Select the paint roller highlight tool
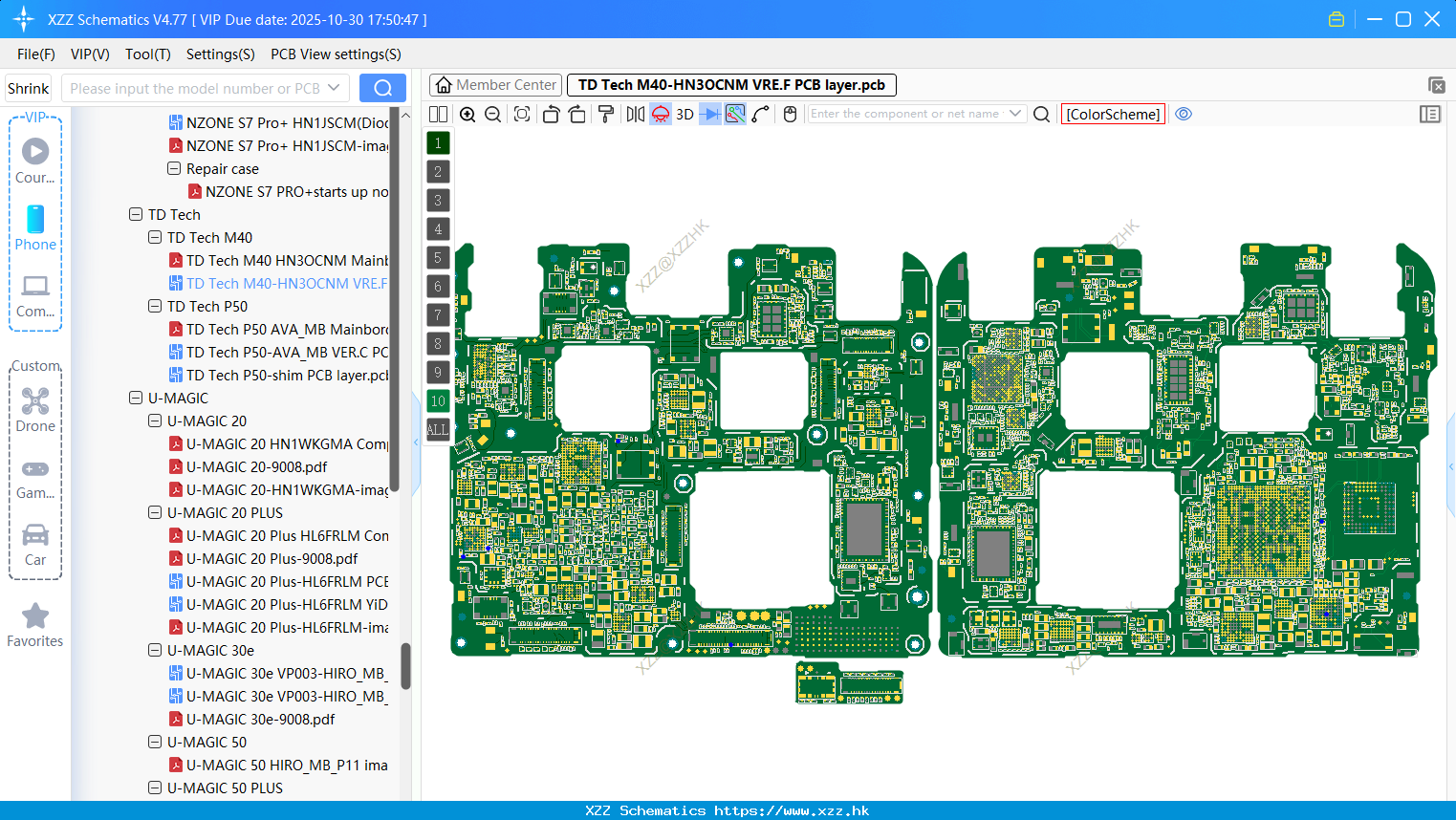 (606, 114)
